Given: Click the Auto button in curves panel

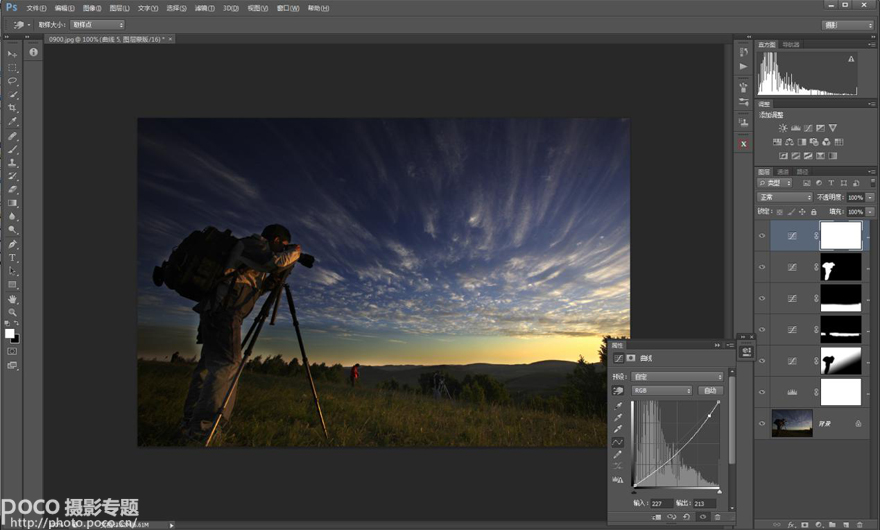Looking at the screenshot, I should pyautogui.click(x=710, y=390).
